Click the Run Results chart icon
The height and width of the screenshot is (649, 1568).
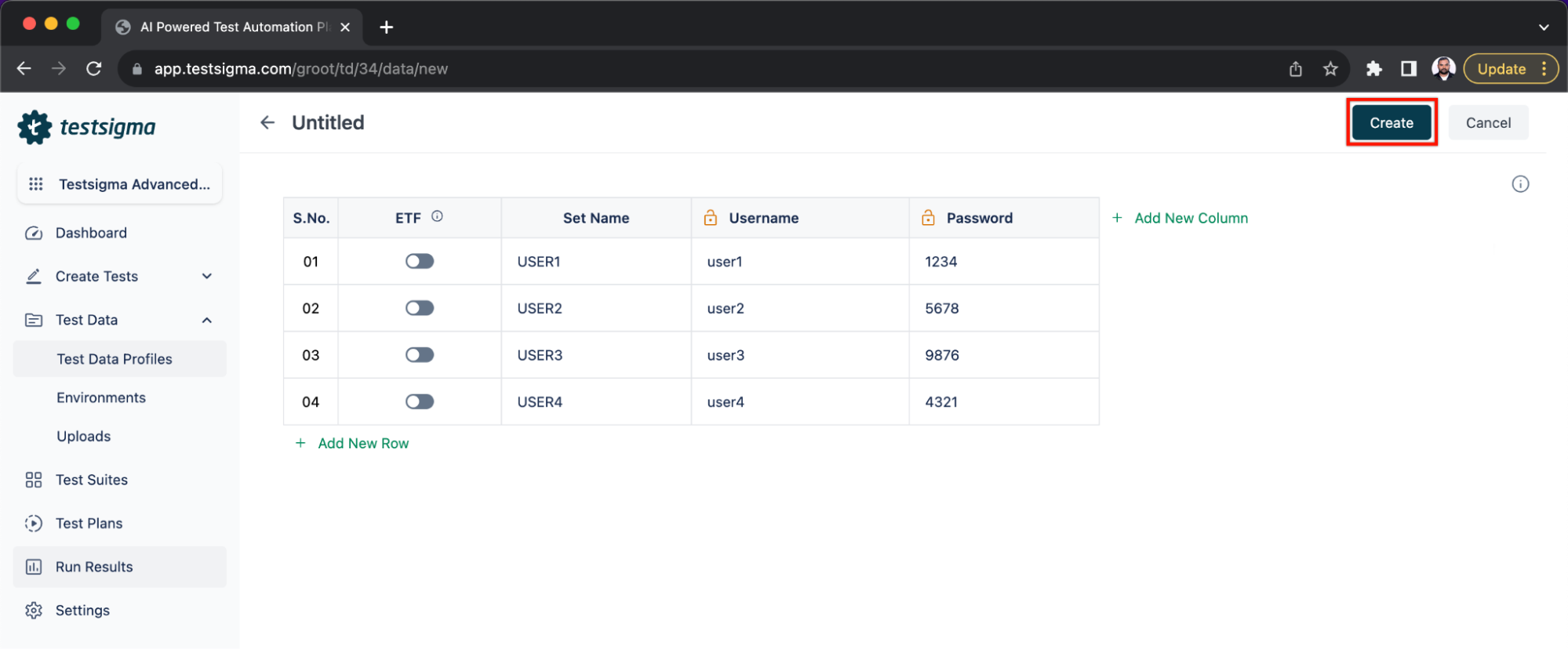[34, 567]
